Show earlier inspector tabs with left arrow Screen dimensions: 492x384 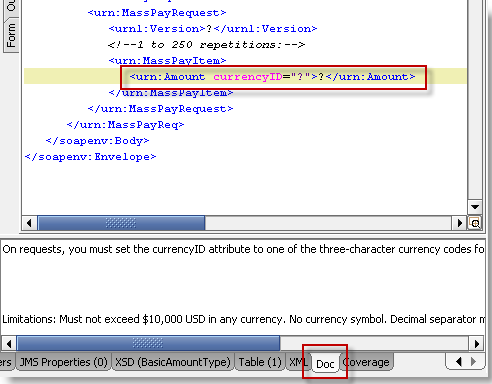[x=459, y=362]
